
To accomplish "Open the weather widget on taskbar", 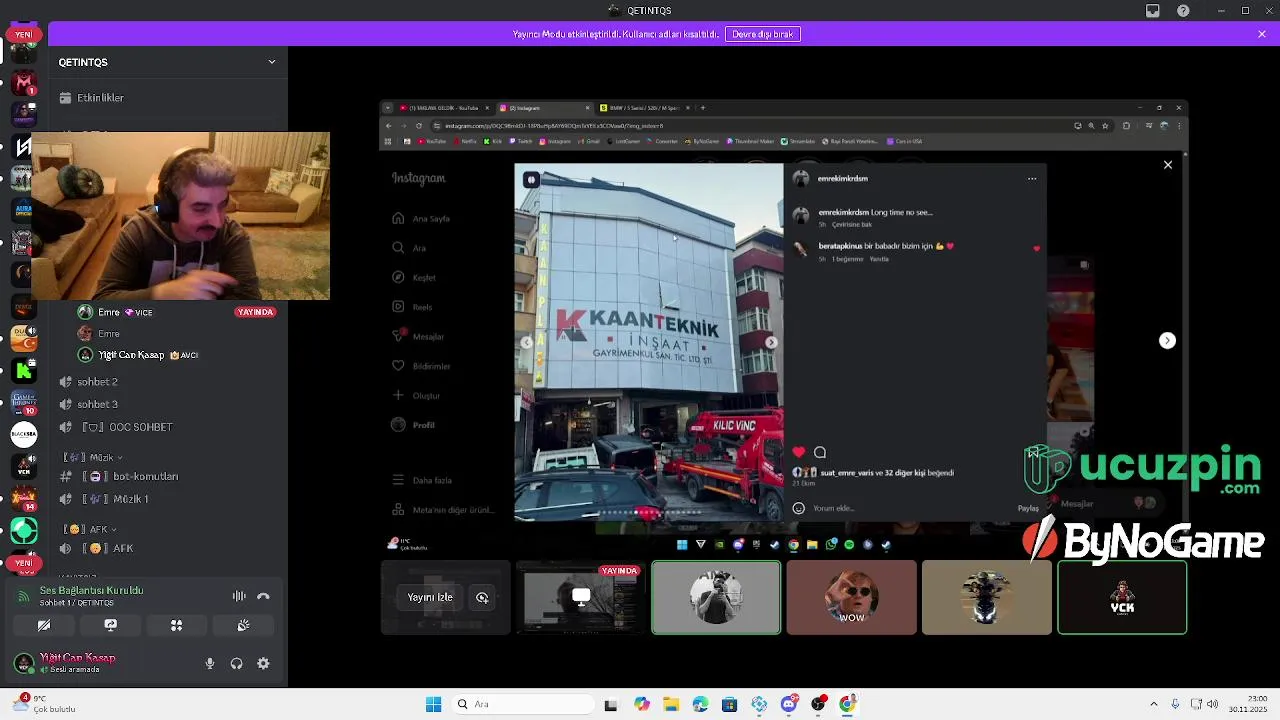I will pyautogui.click(x=45, y=704).
